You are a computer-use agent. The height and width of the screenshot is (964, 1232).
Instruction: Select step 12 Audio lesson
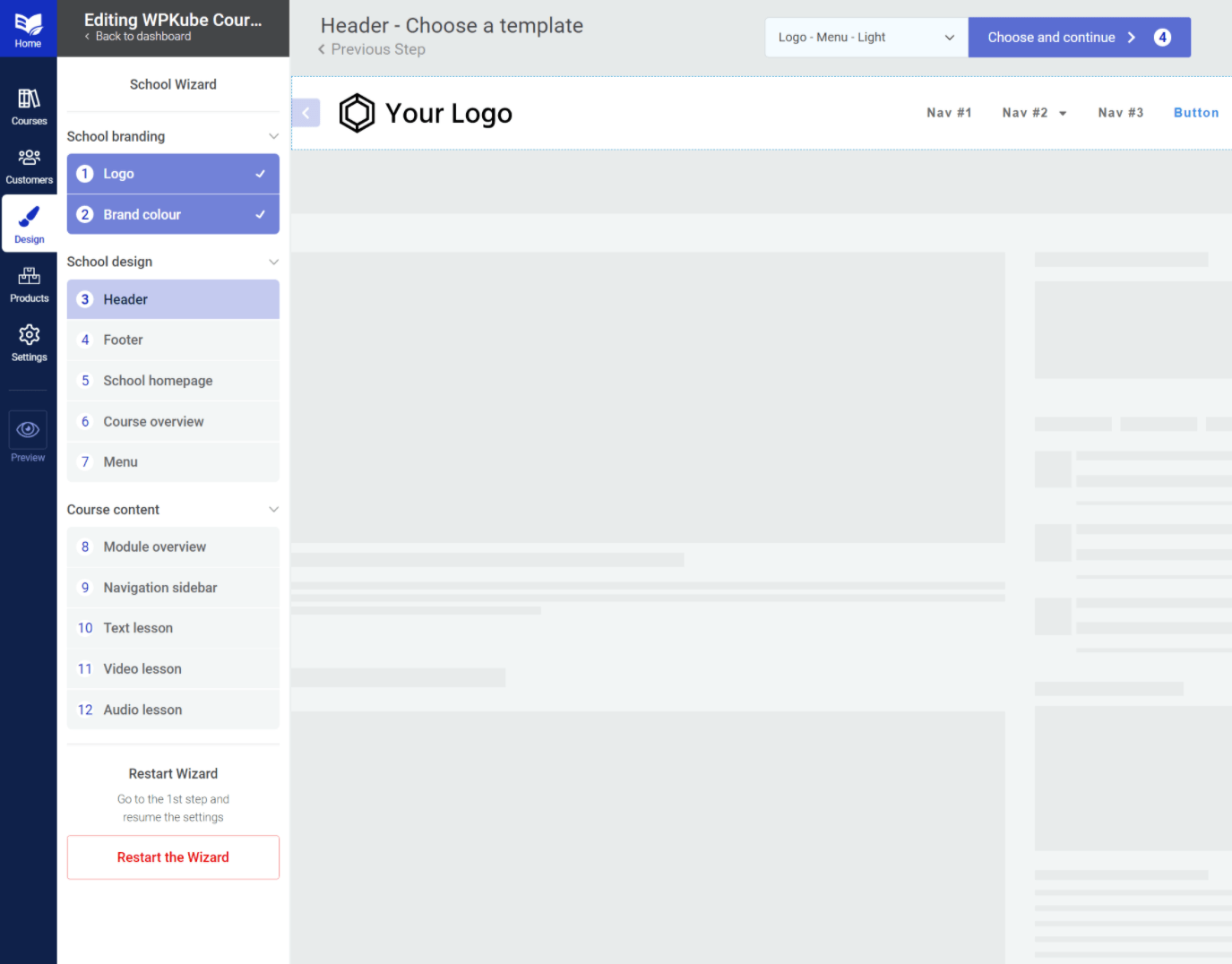[173, 710]
